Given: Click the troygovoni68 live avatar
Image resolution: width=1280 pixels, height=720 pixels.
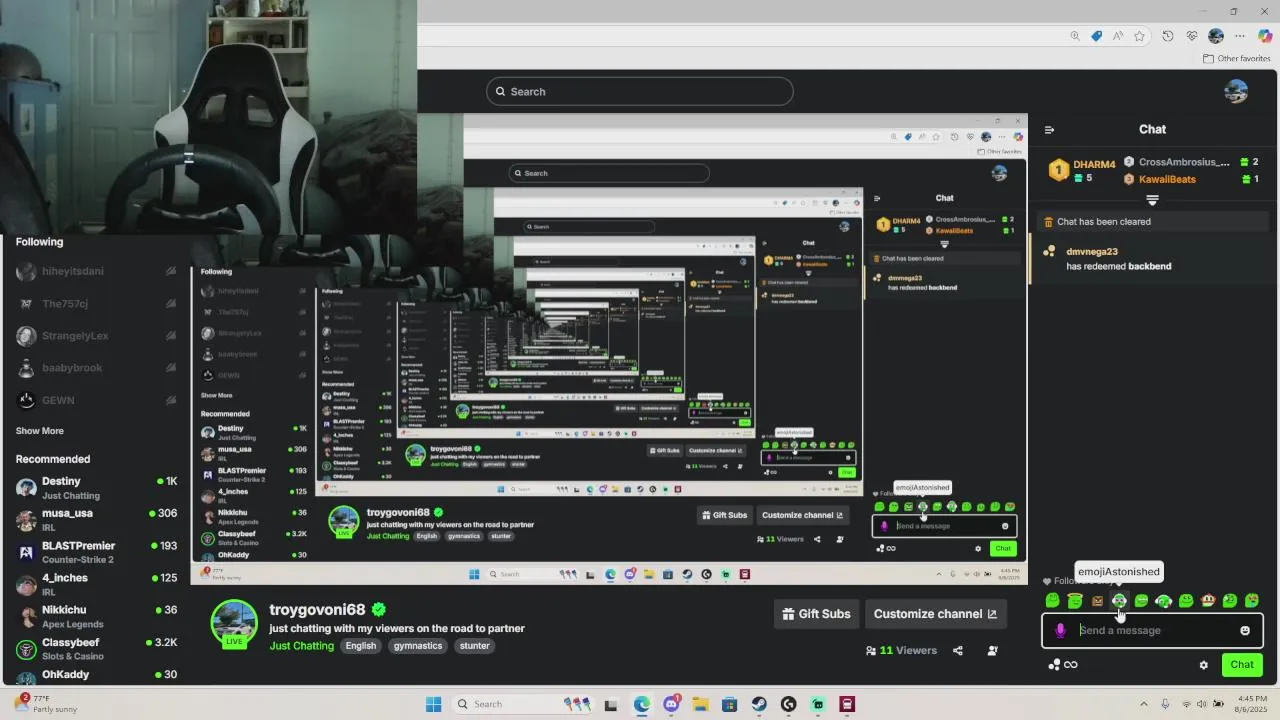Looking at the screenshot, I should pyautogui.click(x=234, y=624).
